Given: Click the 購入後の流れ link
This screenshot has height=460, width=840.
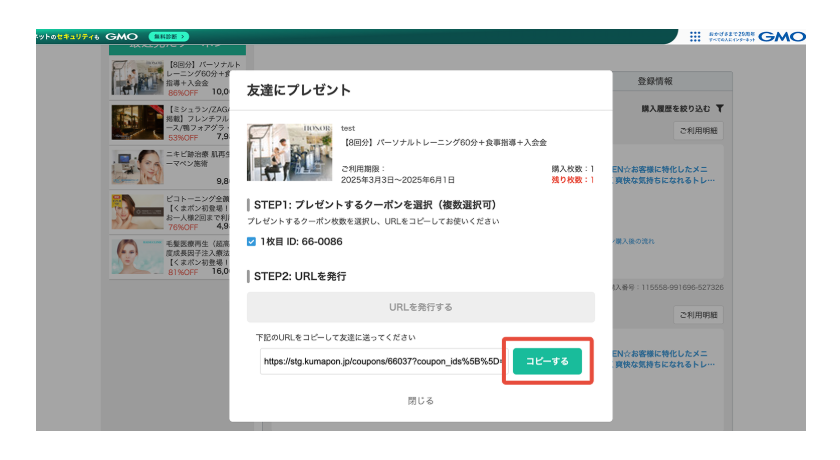Looking at the screenshot, I should pyautogui.click(x=634, y=242).
